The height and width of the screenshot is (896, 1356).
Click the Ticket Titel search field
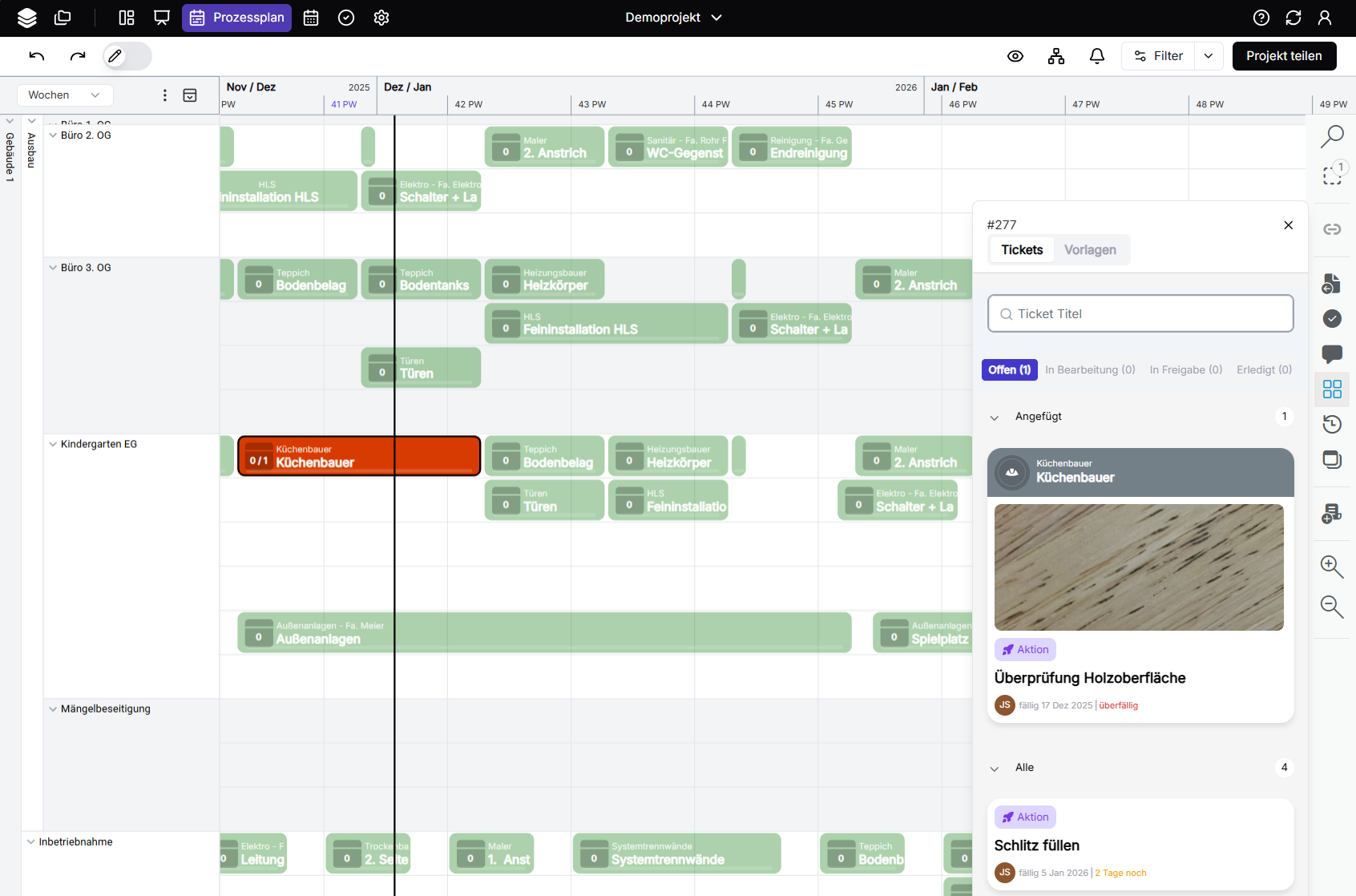pyautogui.click(x=1140, y=314)
